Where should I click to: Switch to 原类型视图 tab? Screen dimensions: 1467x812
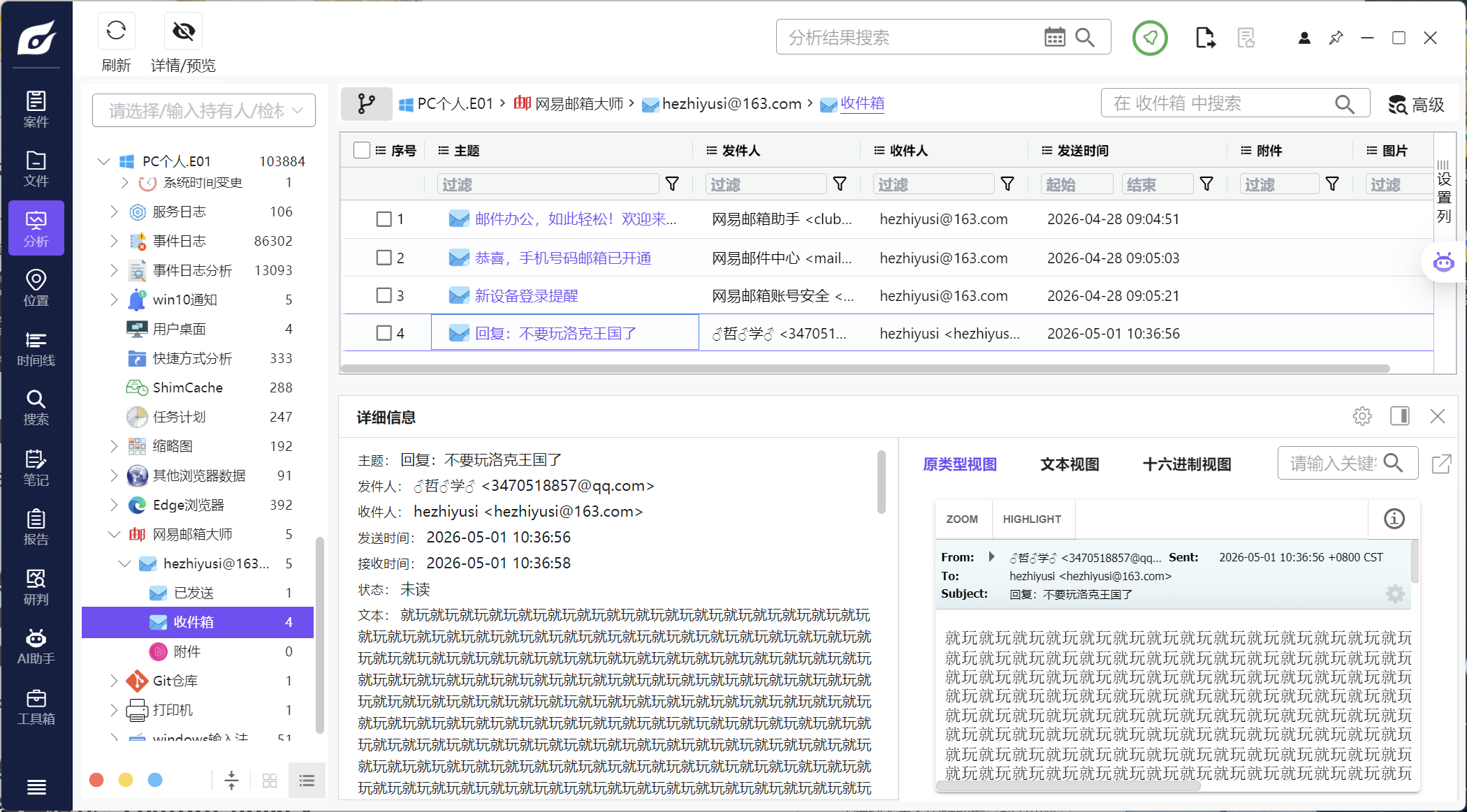[960, 464]
